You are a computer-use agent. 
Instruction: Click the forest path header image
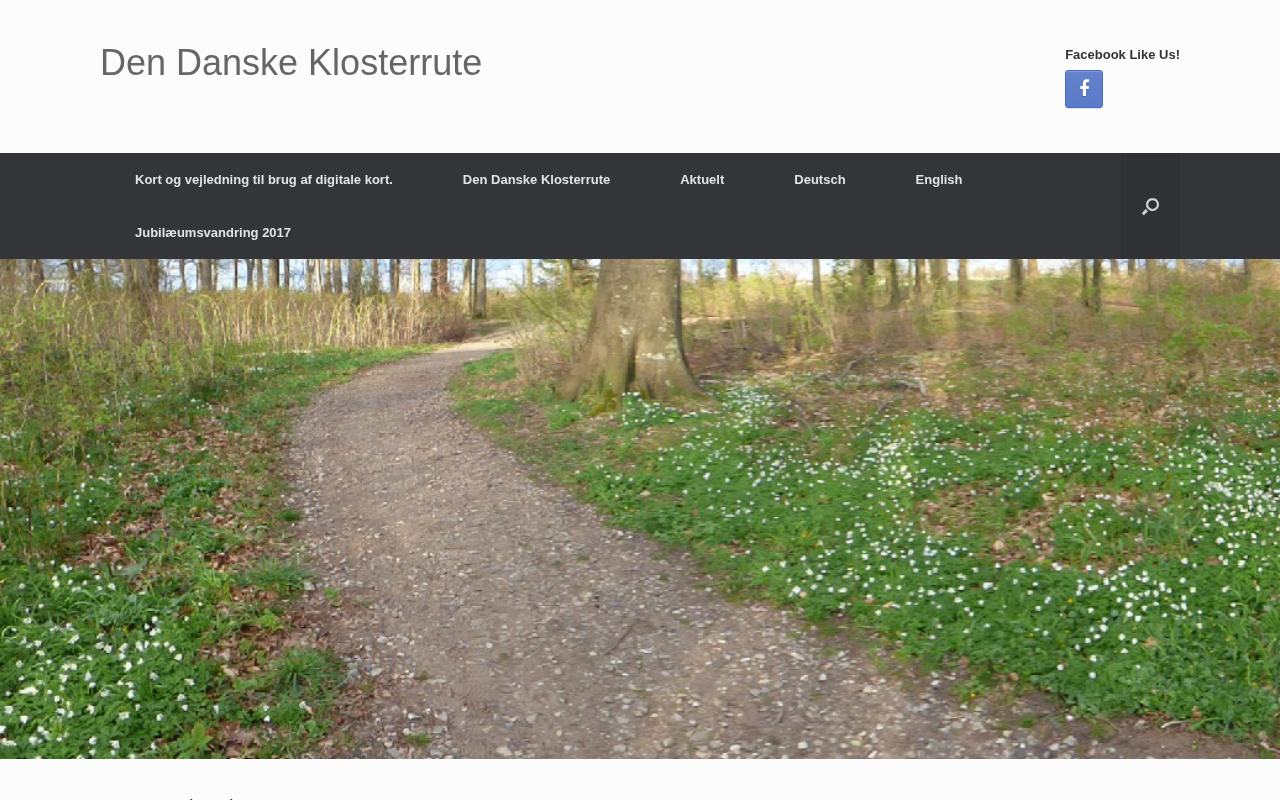pos(640,509)
